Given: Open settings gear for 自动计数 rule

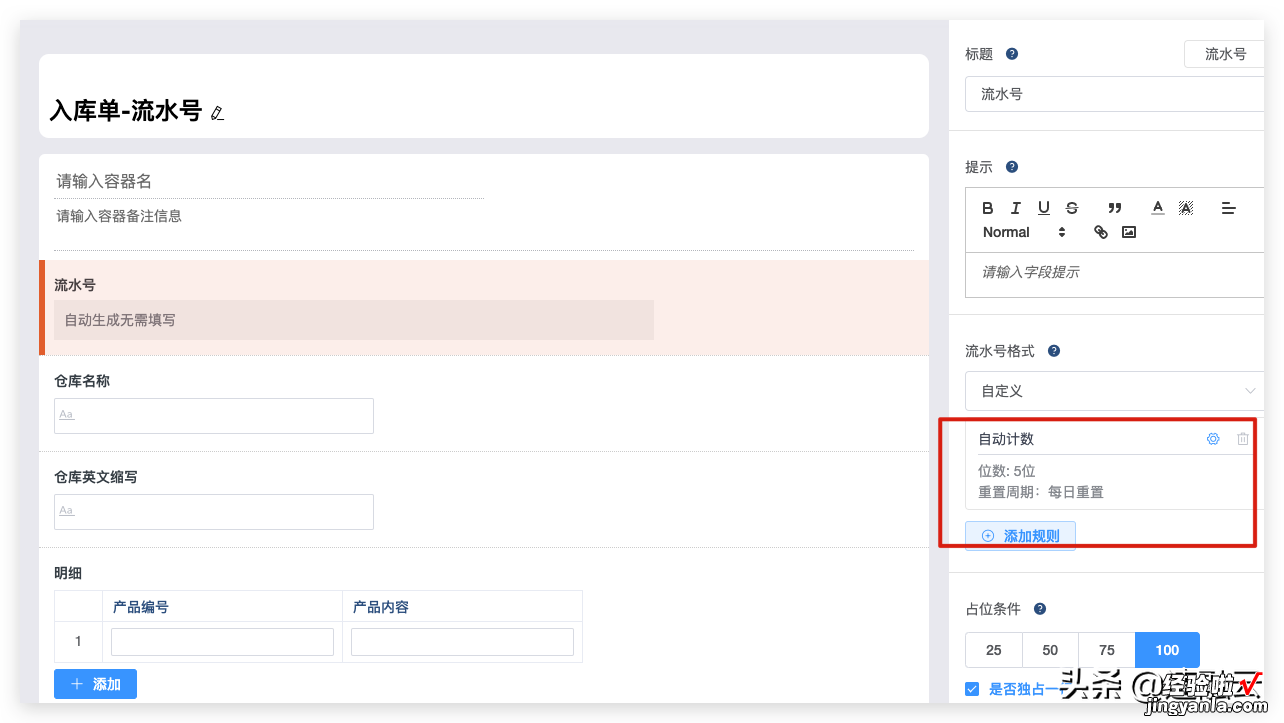Looking at the screenshot, I should 1213,439.
